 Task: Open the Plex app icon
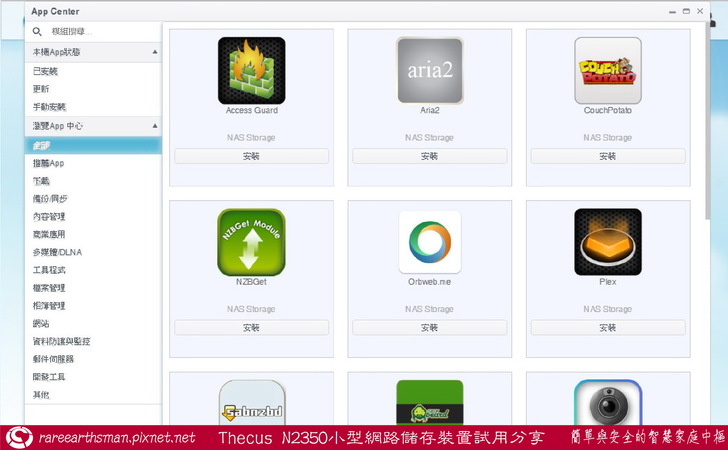(608, 242)
